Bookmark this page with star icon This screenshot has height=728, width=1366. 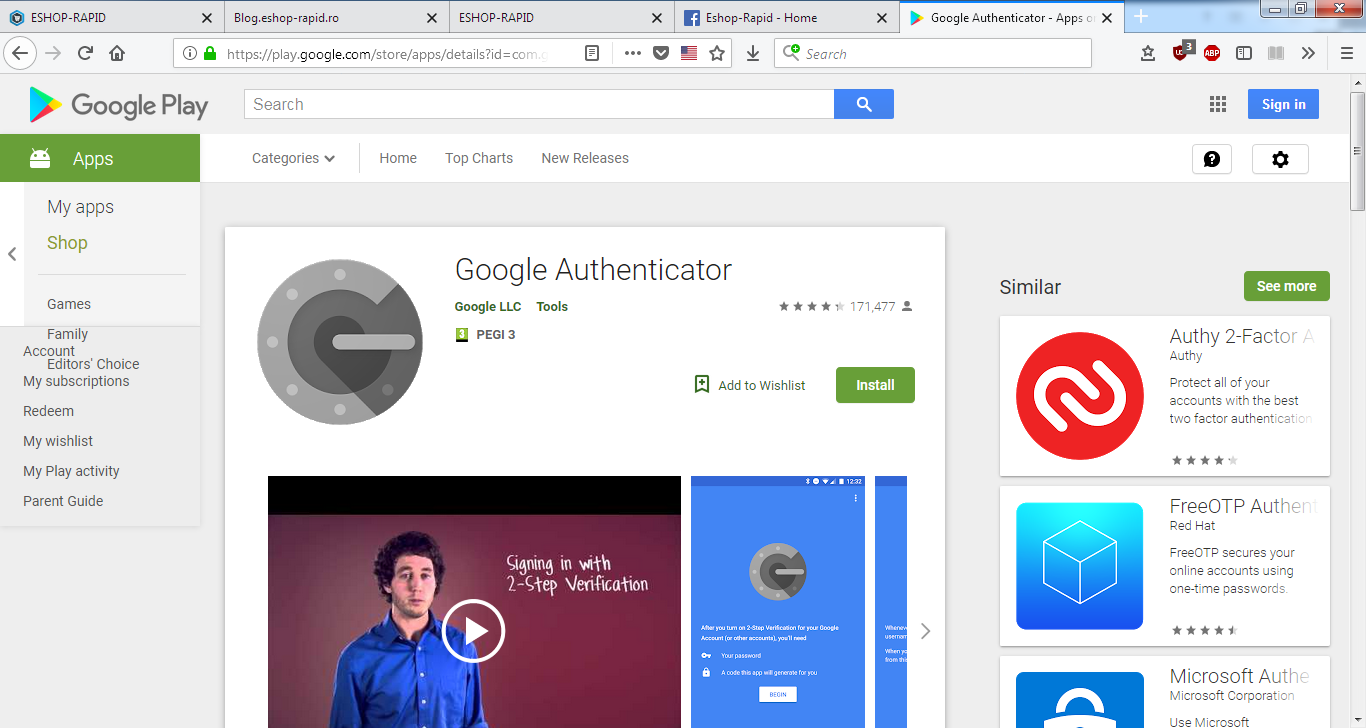point(717,54)
